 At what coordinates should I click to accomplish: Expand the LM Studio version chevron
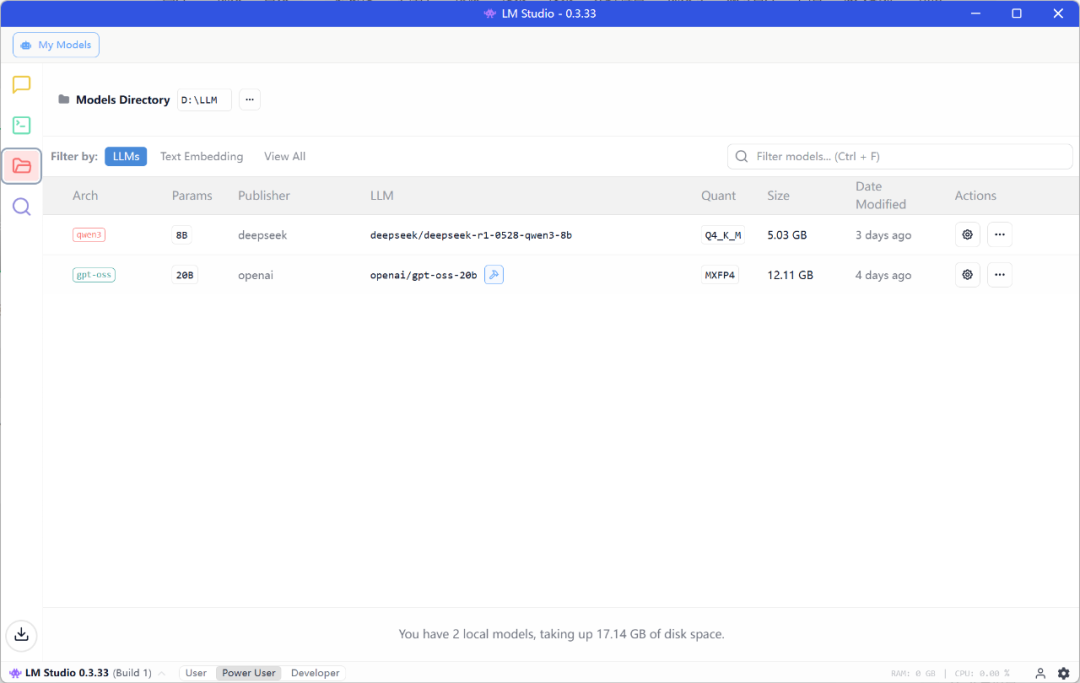[162, 673]
